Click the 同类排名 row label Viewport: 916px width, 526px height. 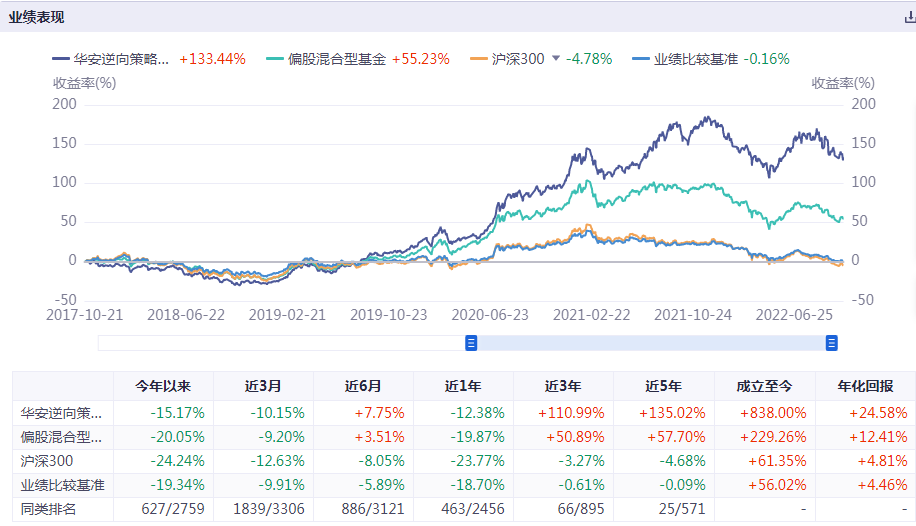coord(48,510)
